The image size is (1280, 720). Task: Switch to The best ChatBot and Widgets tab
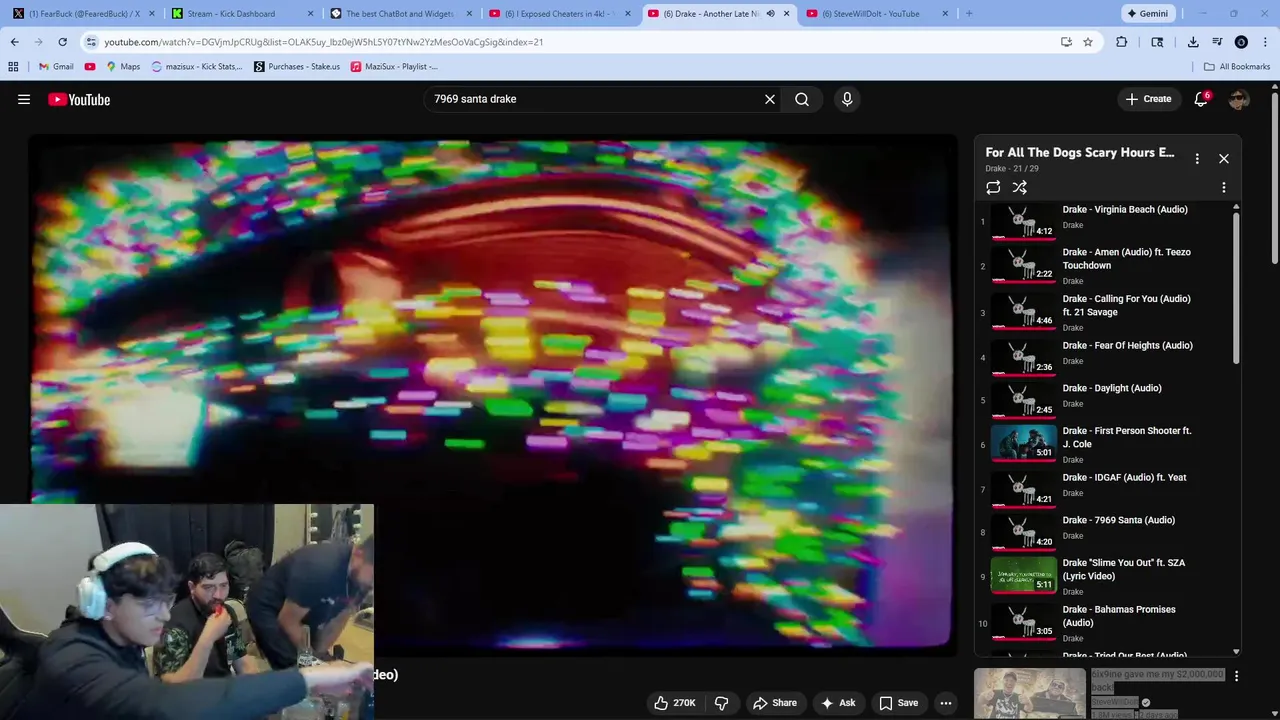pos(399,14)
